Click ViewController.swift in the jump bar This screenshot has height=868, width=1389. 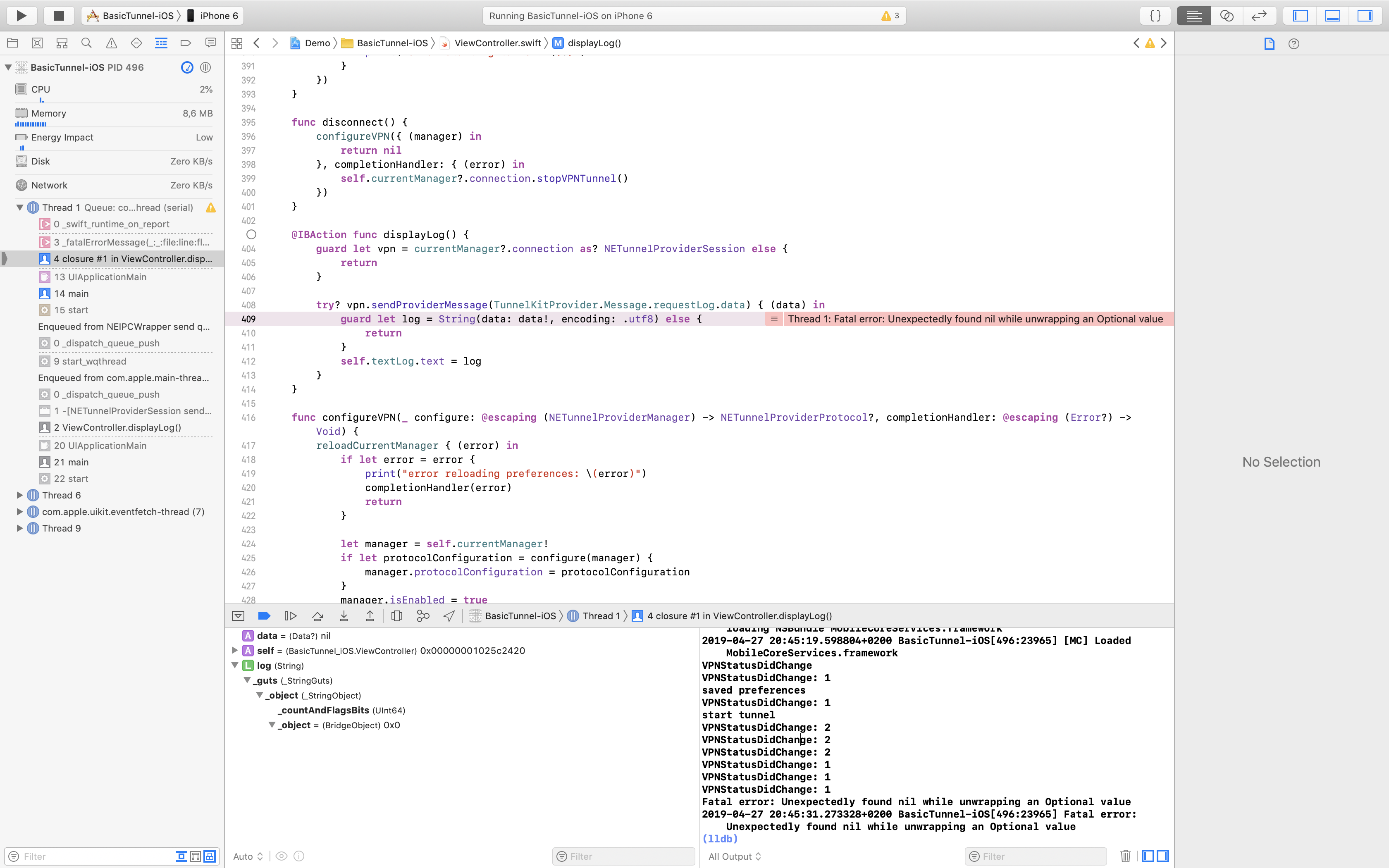497,43
